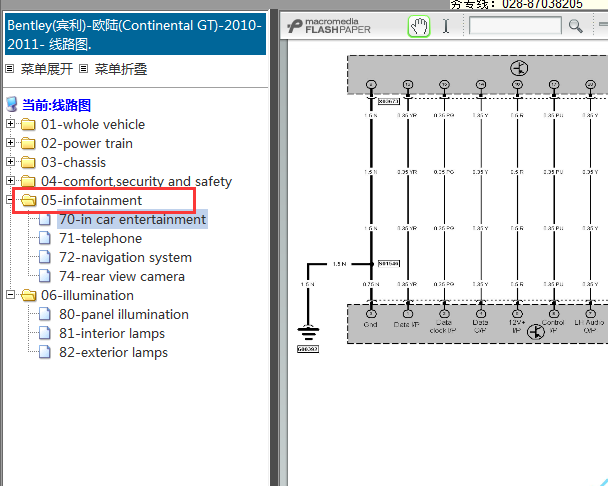Expand the 03-chassis folder
This screenshot has width=608, height=486.
(x=10, y=162)
